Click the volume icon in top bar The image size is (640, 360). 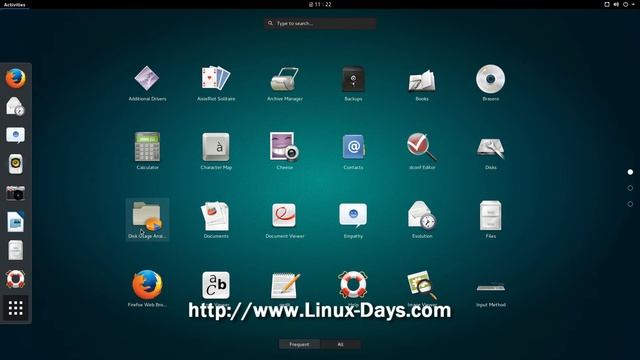tap(616, 4)
